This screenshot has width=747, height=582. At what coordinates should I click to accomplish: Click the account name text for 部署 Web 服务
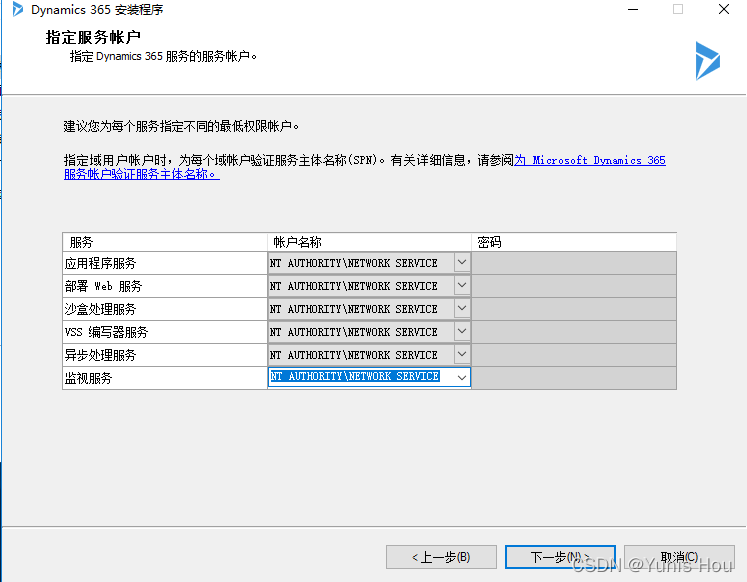tap(353, 286)
